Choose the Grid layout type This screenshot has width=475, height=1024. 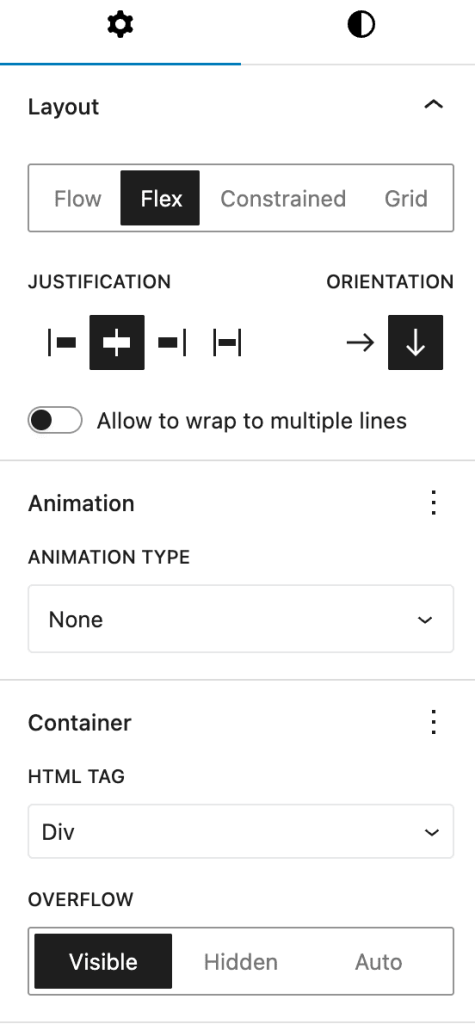406,198
